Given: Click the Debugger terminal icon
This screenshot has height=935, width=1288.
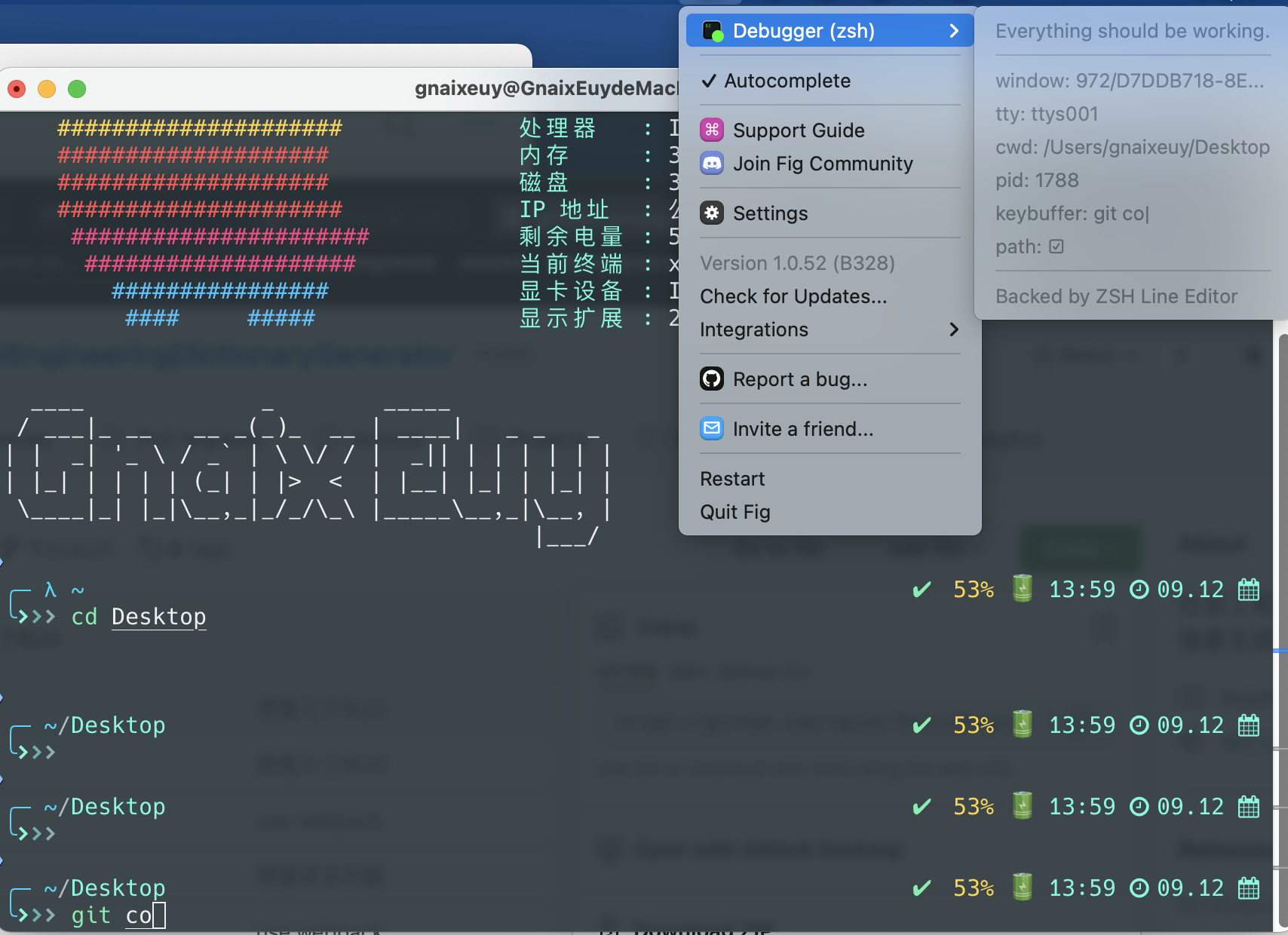Looking at the screenshot, I should 713,31.
